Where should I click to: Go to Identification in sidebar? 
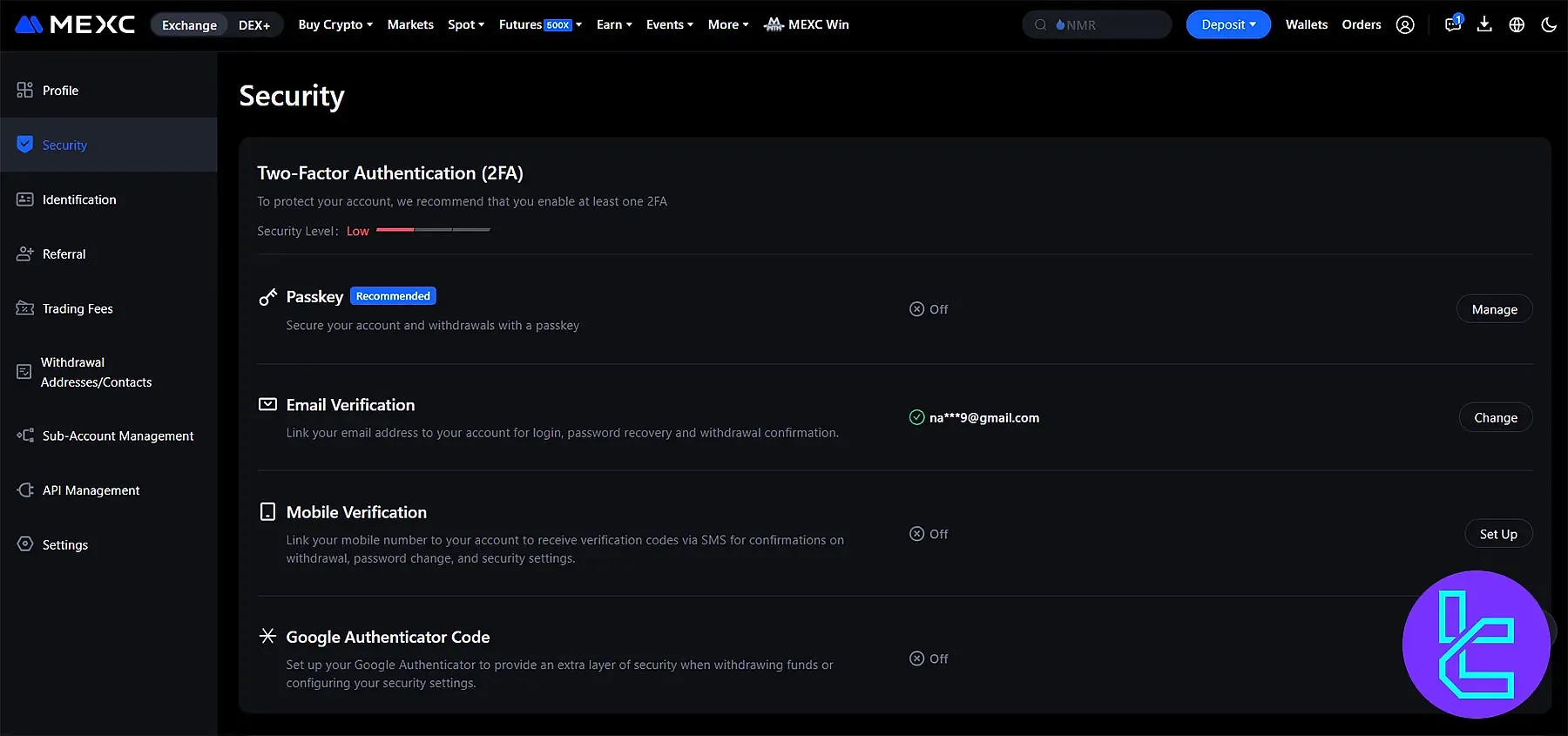(x=78, y=199)
